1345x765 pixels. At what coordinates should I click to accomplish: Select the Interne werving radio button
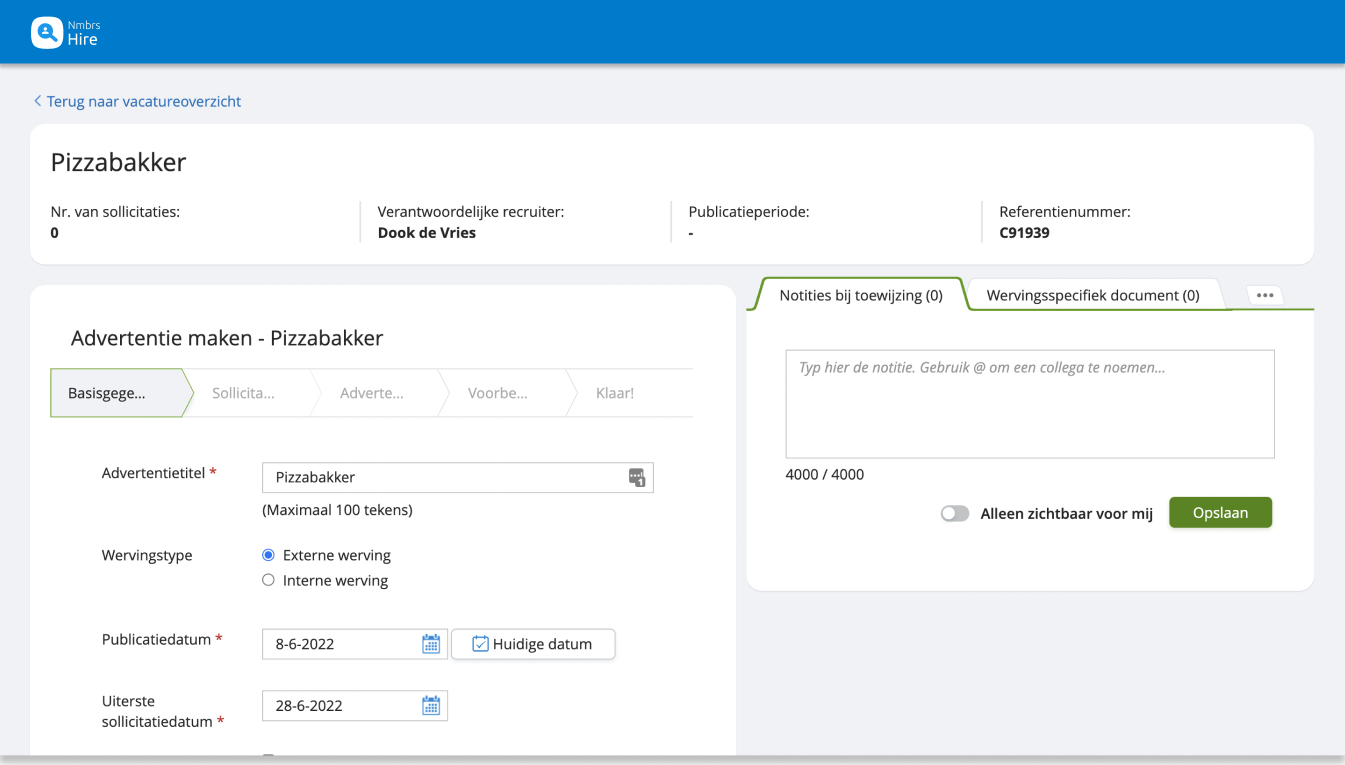click(268, 580)
